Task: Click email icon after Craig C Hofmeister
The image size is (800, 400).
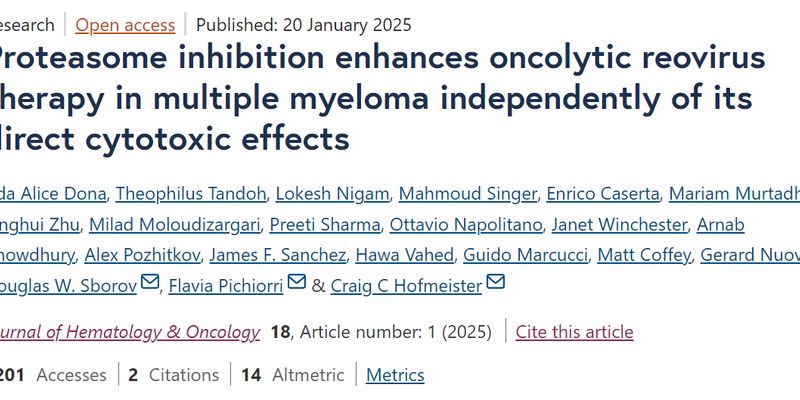Action: [x=495, y=284]
